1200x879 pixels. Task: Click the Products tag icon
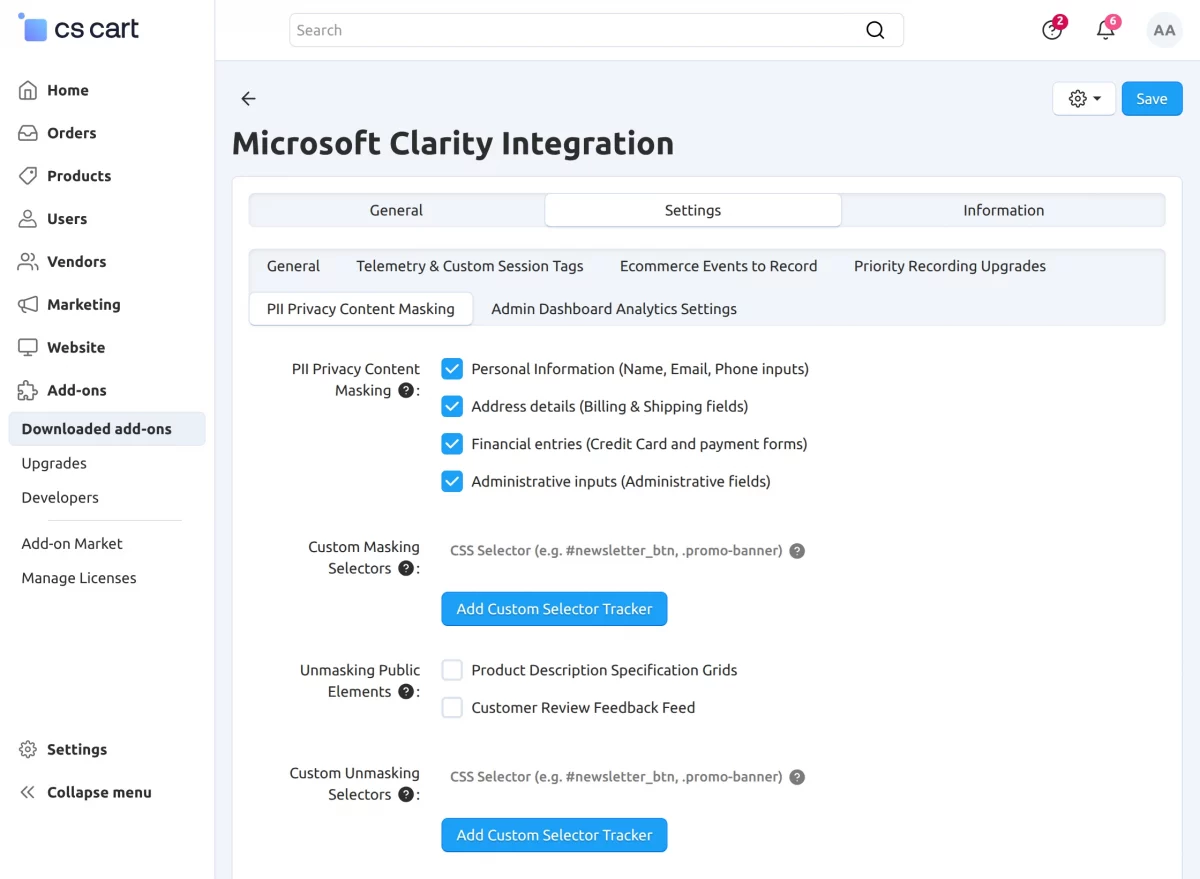28,176
